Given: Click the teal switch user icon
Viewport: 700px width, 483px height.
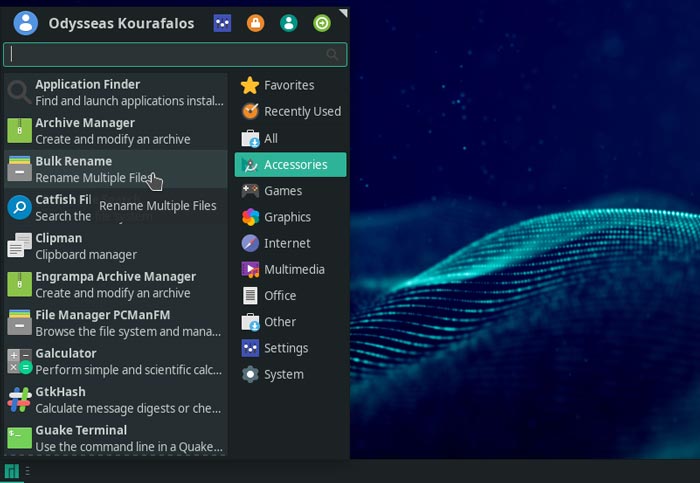Looking at the screenshot, I should [x=288, y=23].
